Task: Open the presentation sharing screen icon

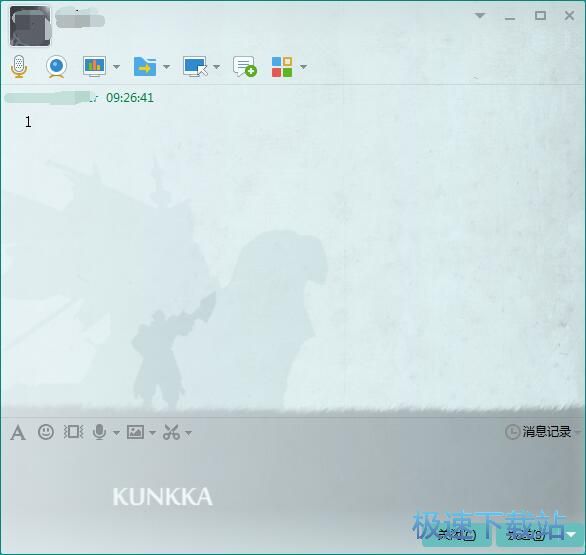Action: [94, 67]
